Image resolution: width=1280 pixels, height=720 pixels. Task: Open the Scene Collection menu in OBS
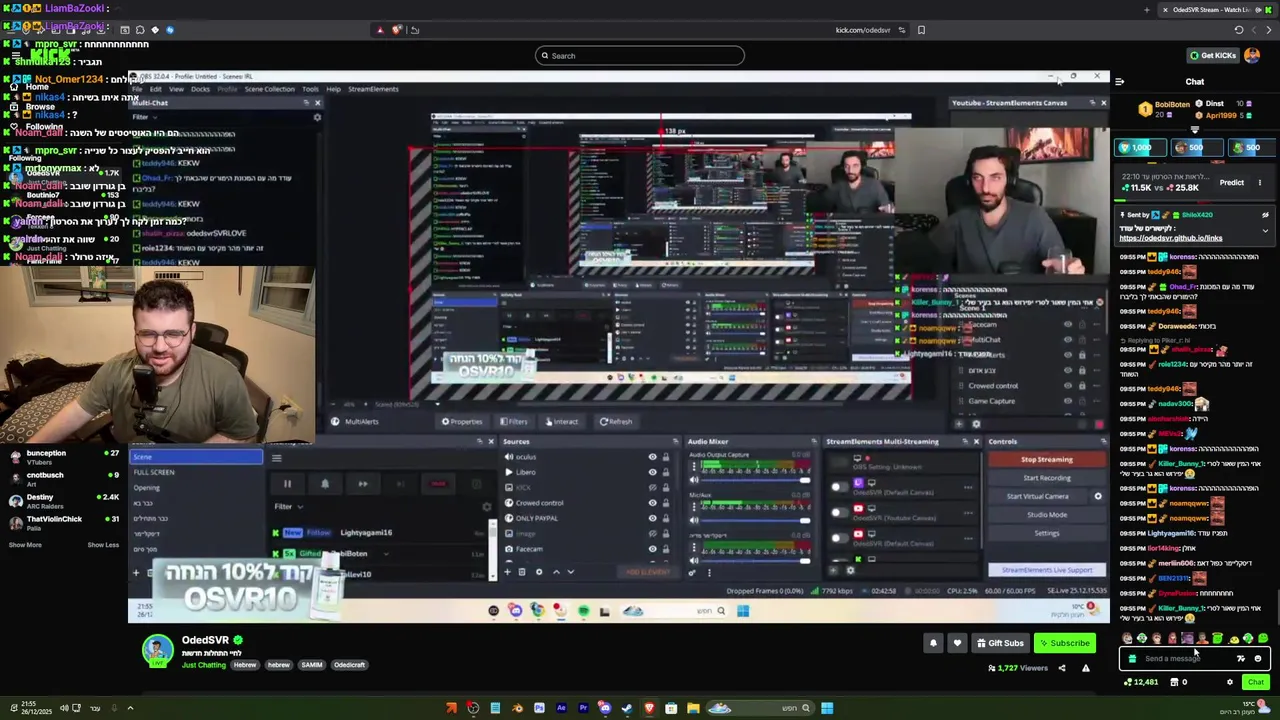pos(270,89)
